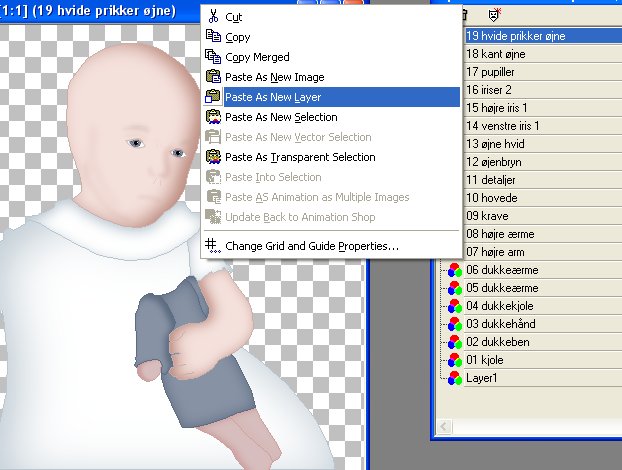Choose Paste As New Selection
Screen dimensions: 622x470
coord(281,117)
